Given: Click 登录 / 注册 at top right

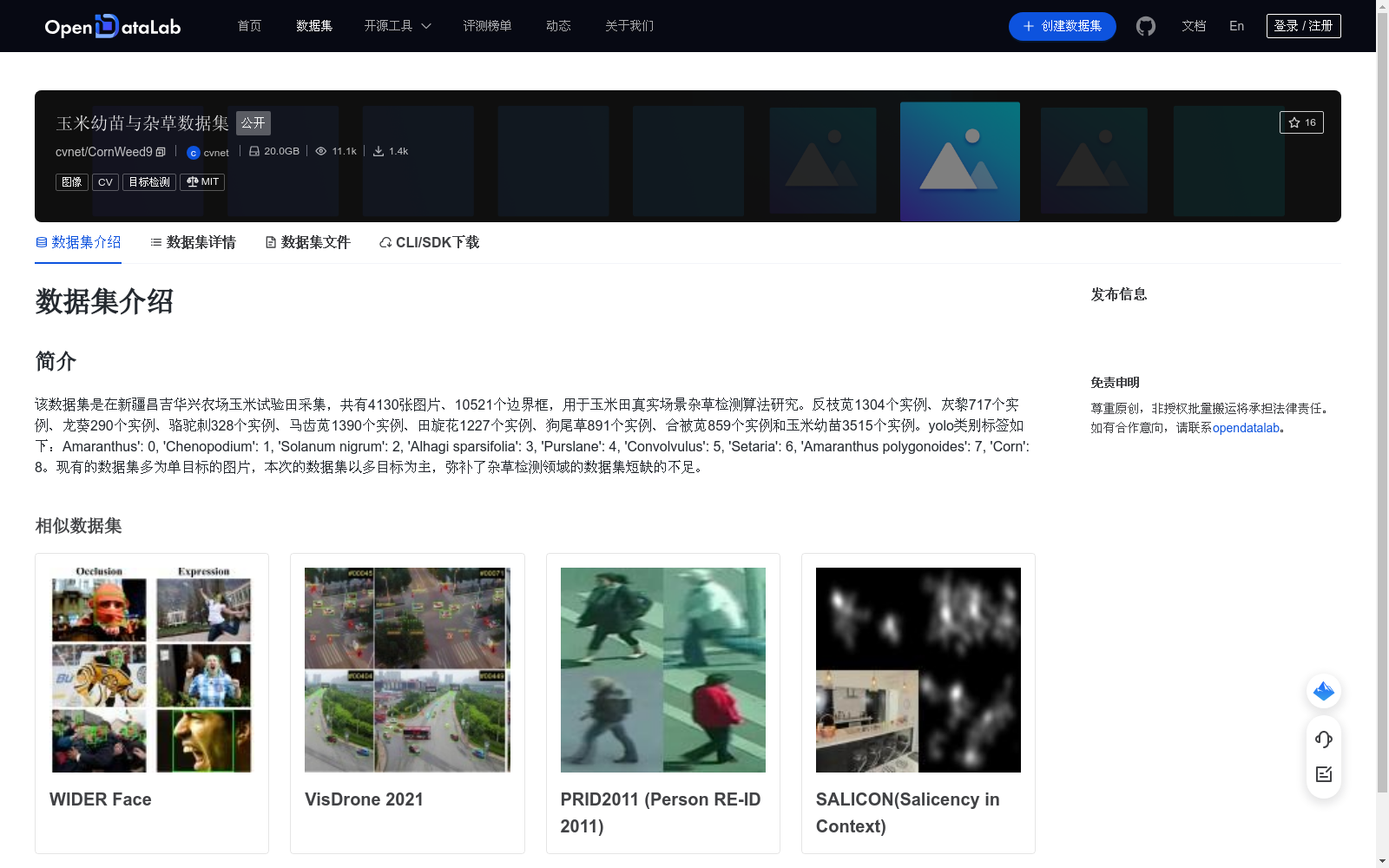Looking at the screenshot, I should 1303,25.
